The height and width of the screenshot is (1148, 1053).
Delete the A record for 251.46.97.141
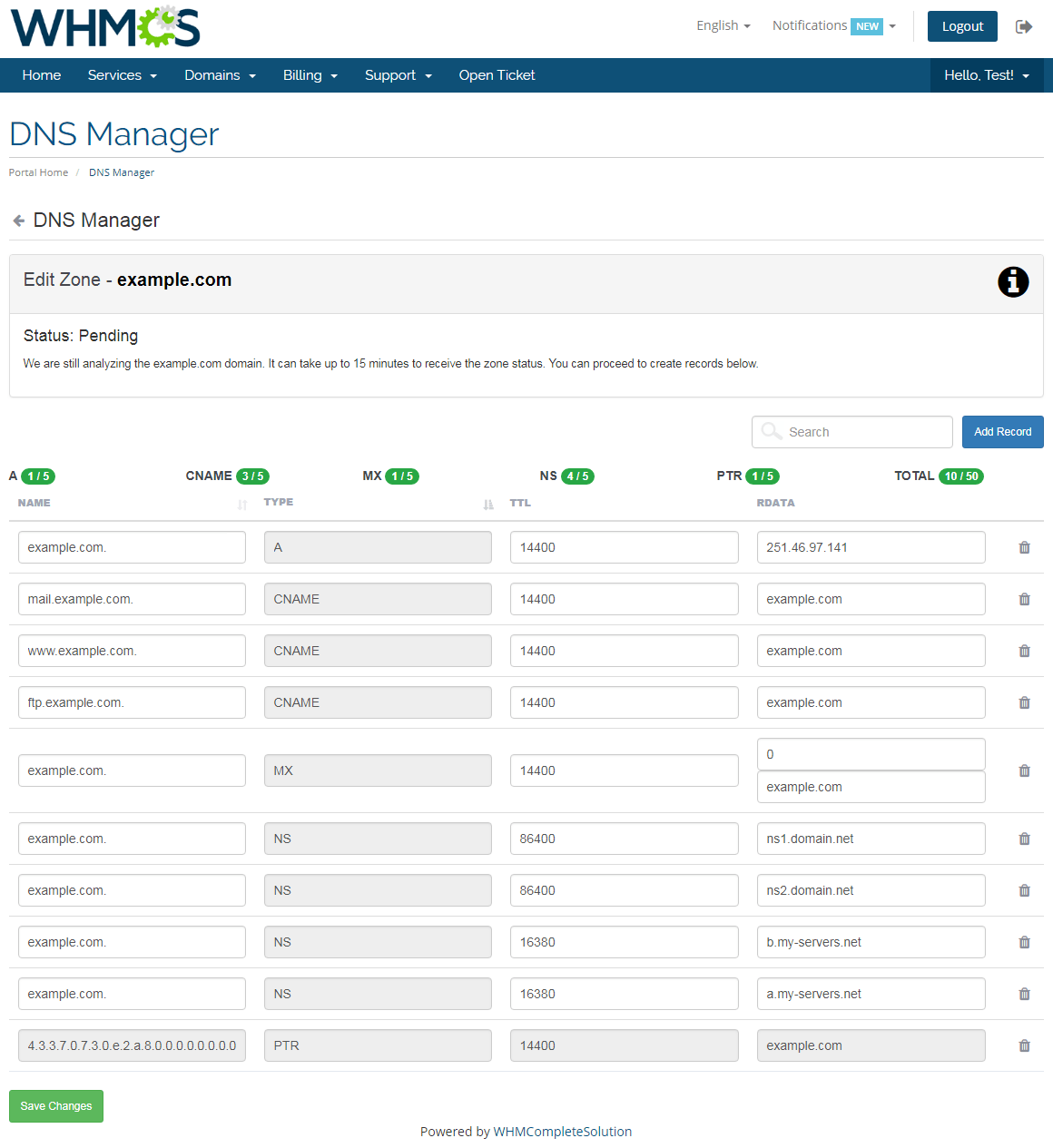click(x=1024, y=547)
